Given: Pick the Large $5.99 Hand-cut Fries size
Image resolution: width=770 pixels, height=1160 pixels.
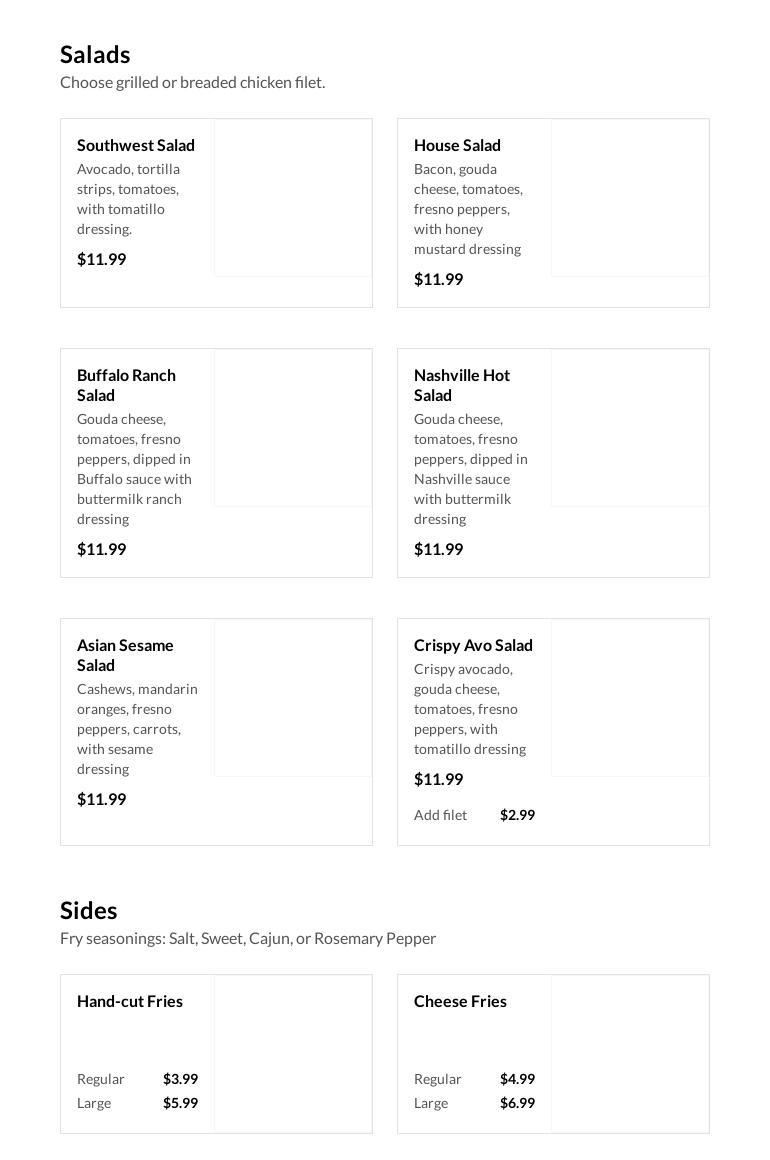Looking at the screenshot, I should point(137,1103).
